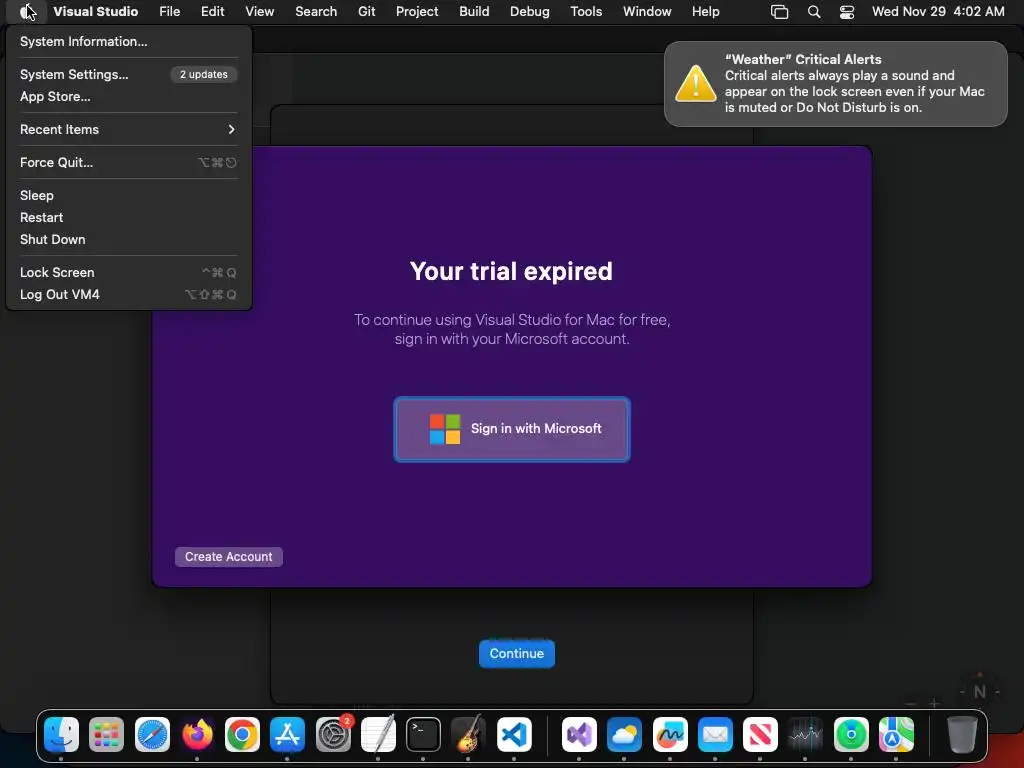Open the Window menu
Image resolution: width=1024 pixels, height=768 pixels.
pyautogui.click(x=647, y=11)
